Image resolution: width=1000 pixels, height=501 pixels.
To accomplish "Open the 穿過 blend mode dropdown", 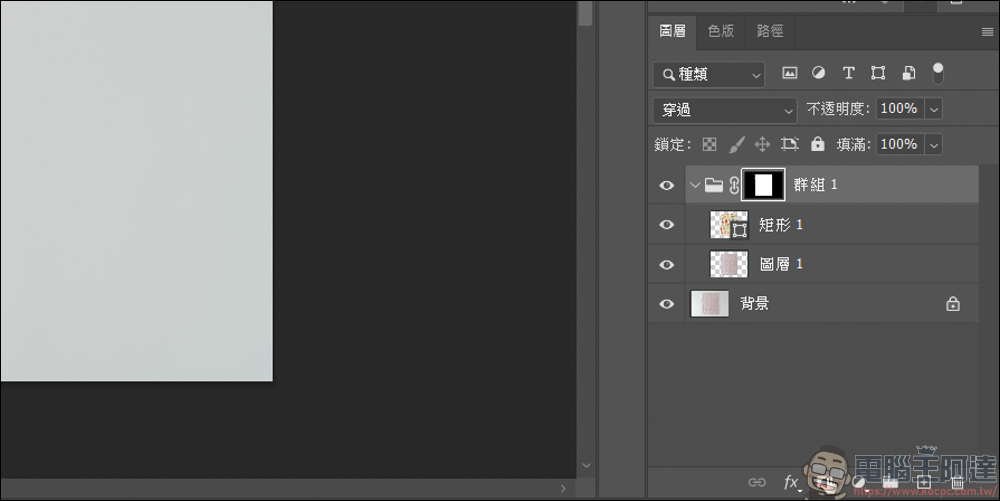I will (724, 110).
